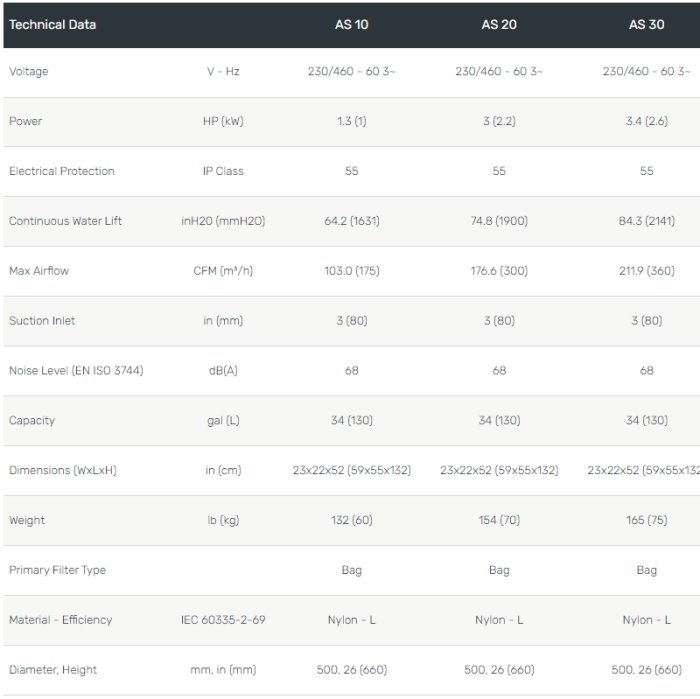
Task: Select the AS 10 column header
Action: coord(351,24)
